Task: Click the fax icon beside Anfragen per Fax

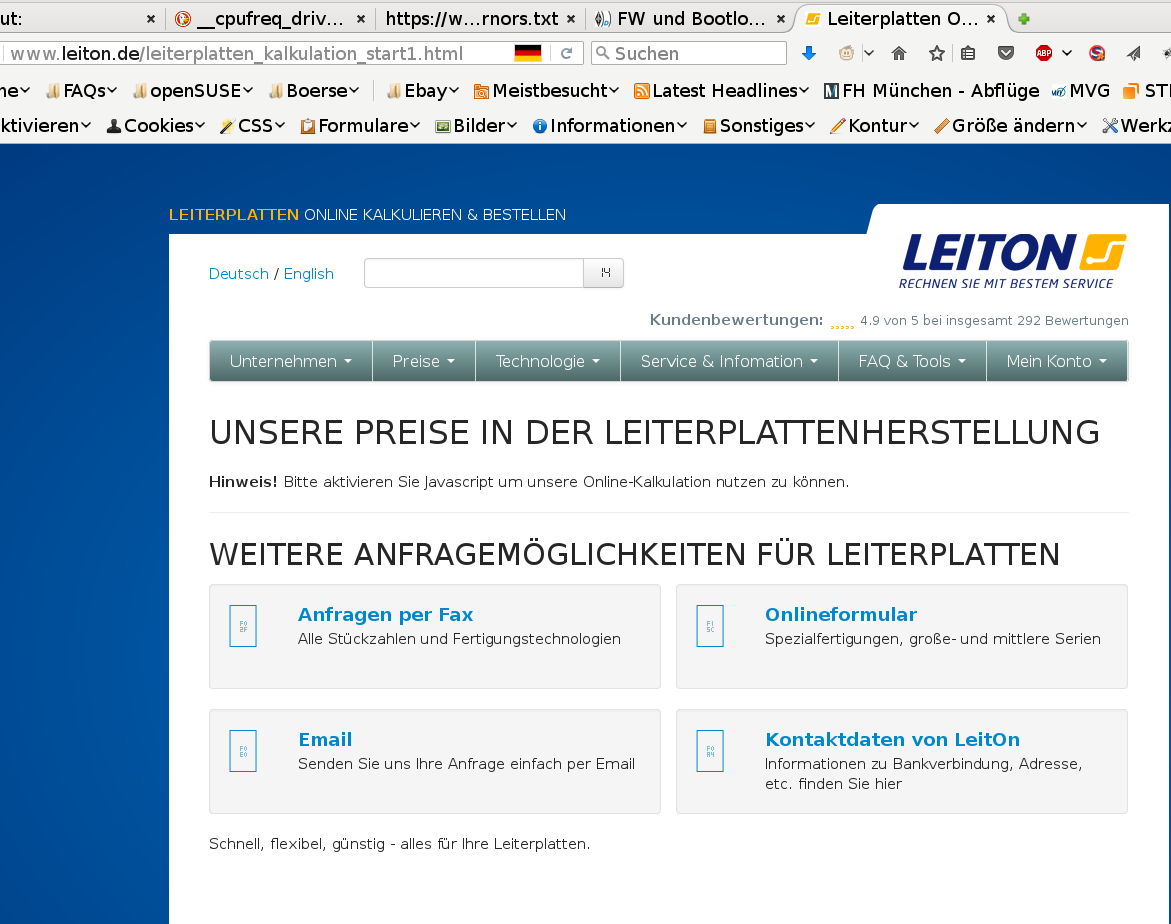Action: click(x=243, y=626)
